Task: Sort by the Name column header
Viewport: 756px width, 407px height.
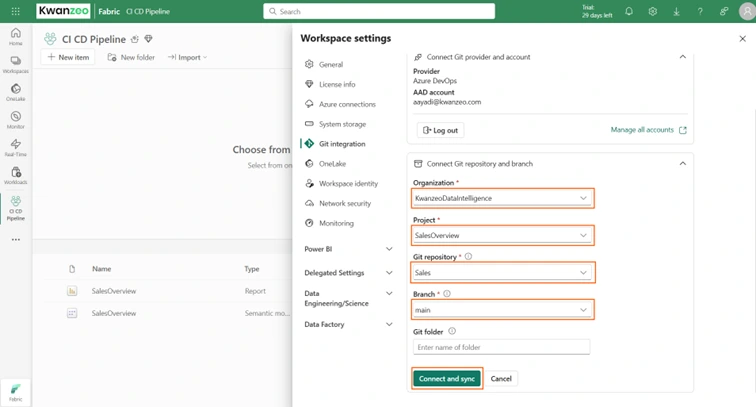Action: point(102,269)
